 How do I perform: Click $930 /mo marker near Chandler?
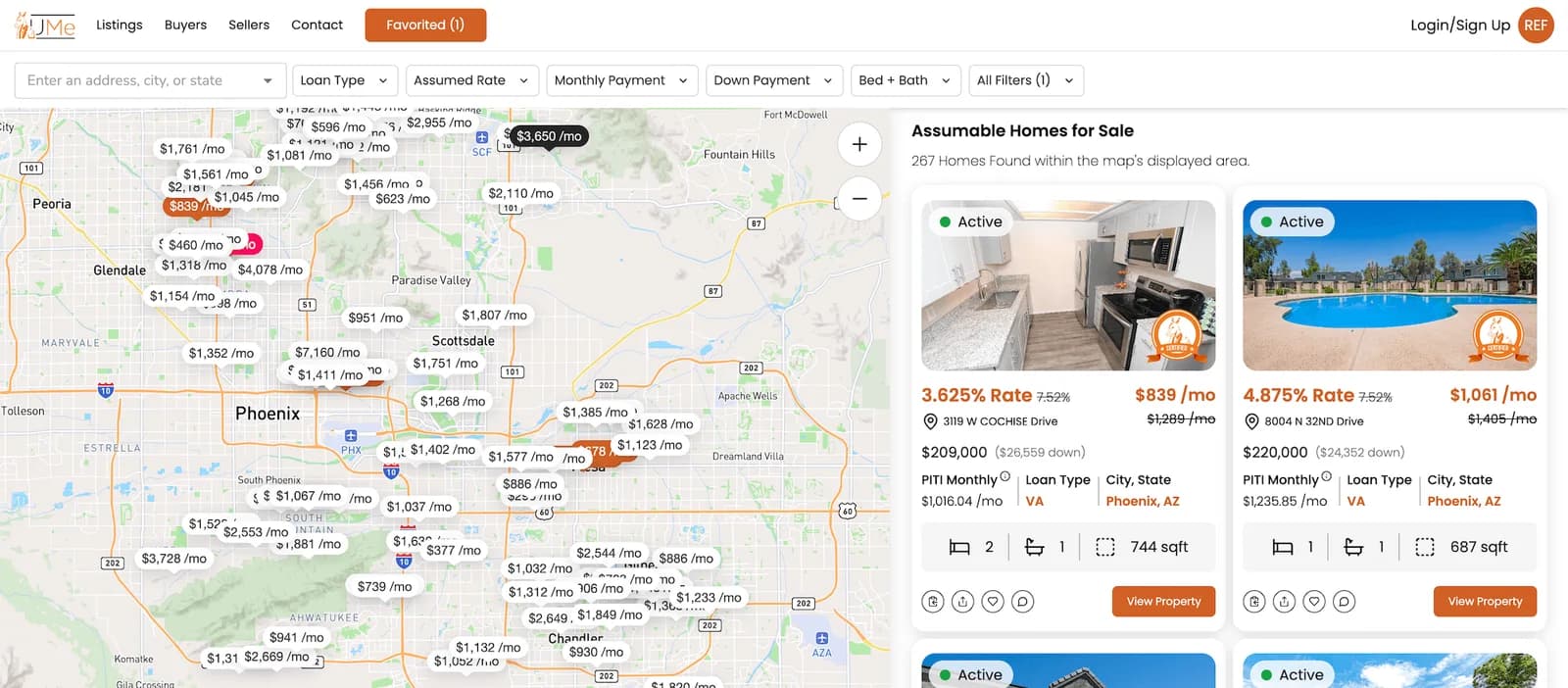tap(596, 652)
